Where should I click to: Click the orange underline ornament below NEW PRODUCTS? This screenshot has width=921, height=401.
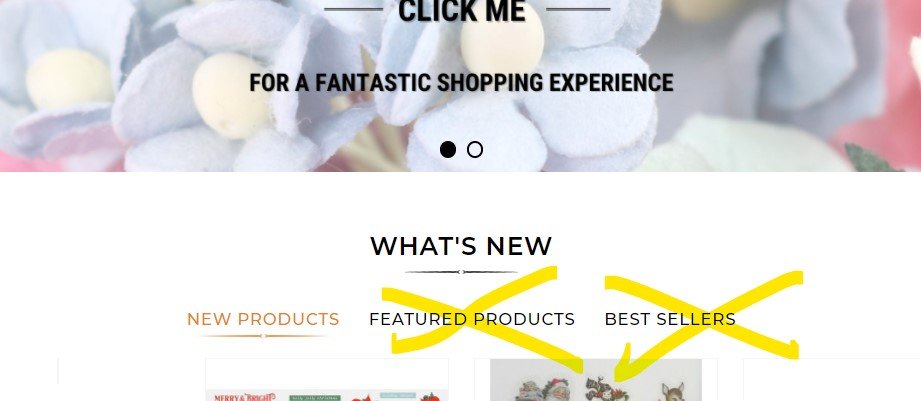263,336
